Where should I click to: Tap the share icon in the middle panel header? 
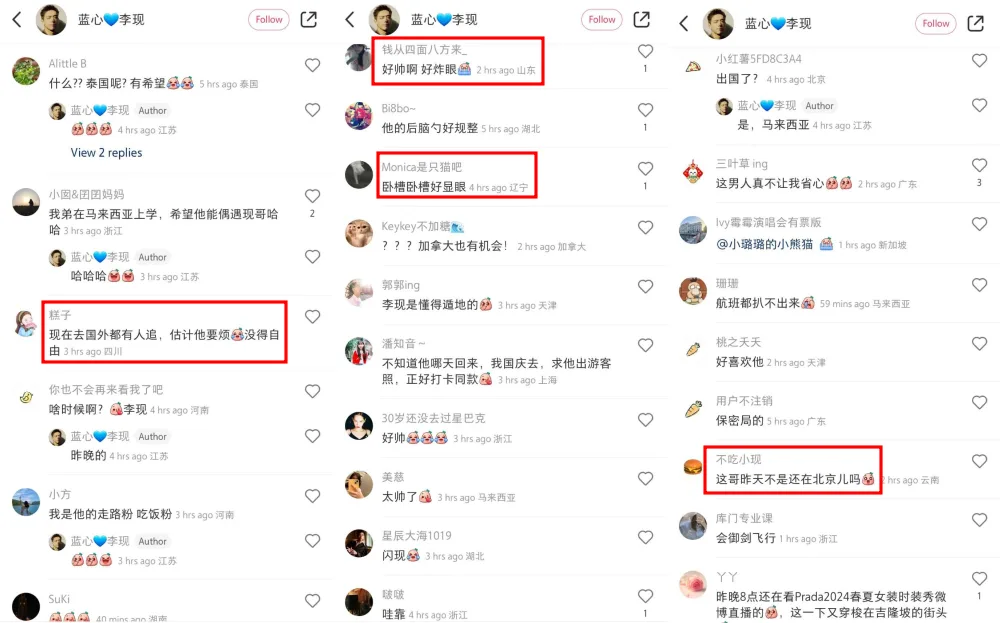click(x=642, y=20)
